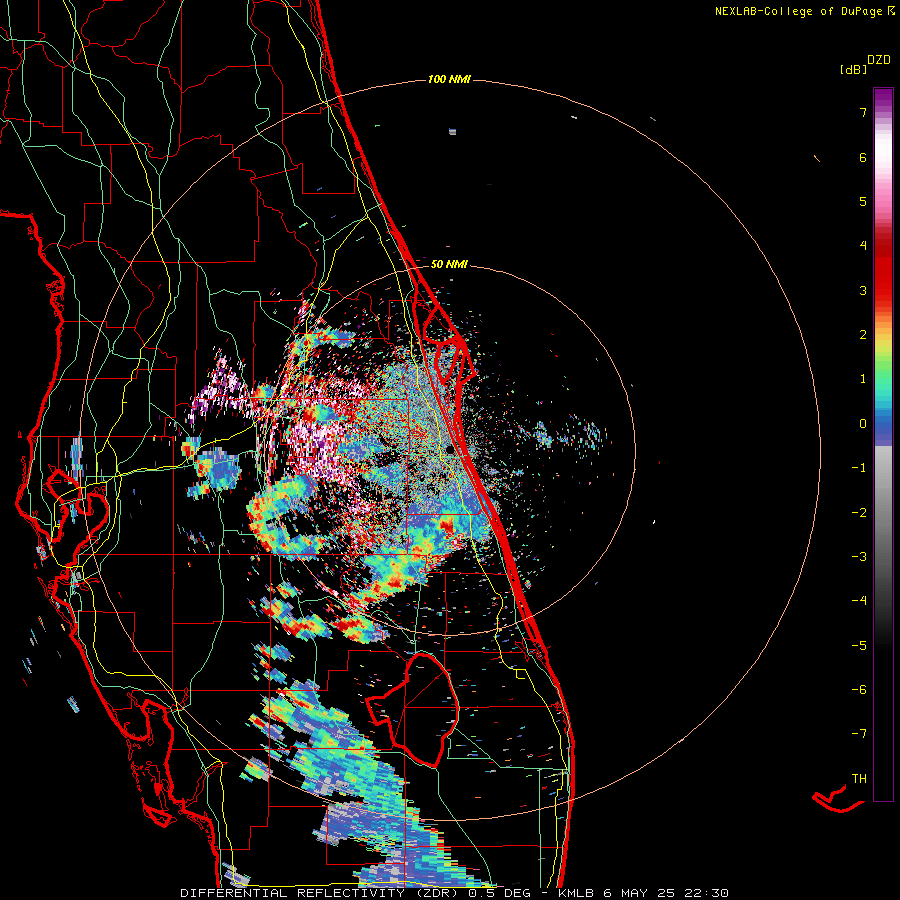The height and width of the screenshot is (900, 900).
Task: Click the -2 scale value
Action: click(x=859, y=513)
